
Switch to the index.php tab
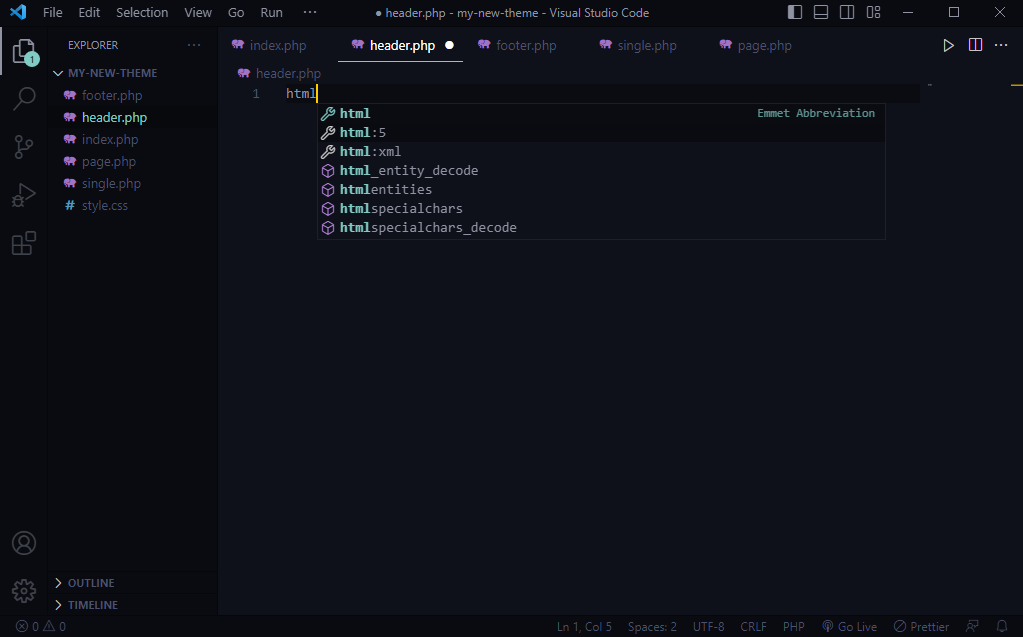click(x=277, y=45)
